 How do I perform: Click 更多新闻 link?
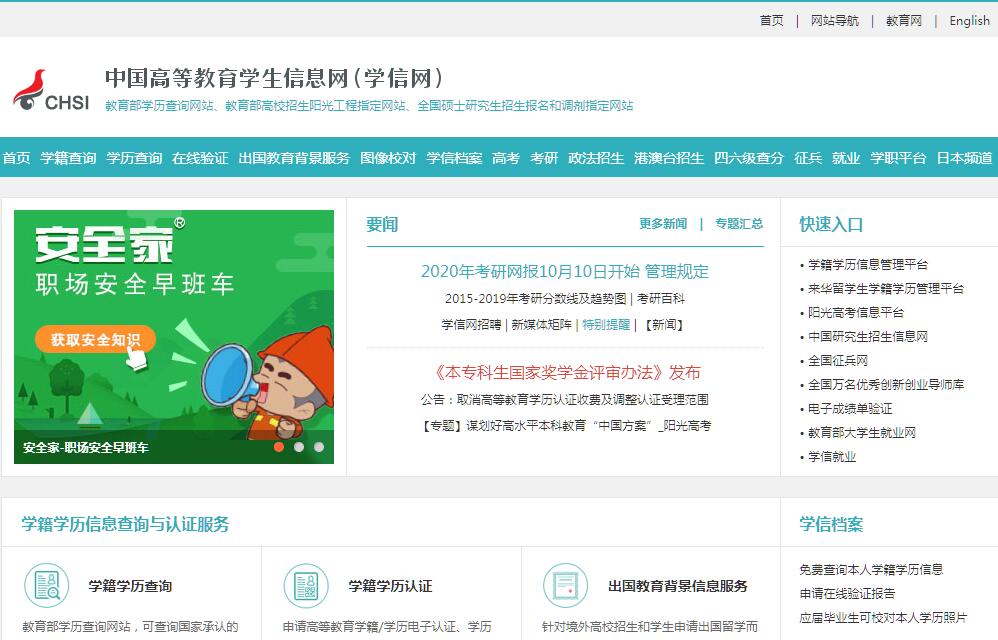click(x=663, y=223)
